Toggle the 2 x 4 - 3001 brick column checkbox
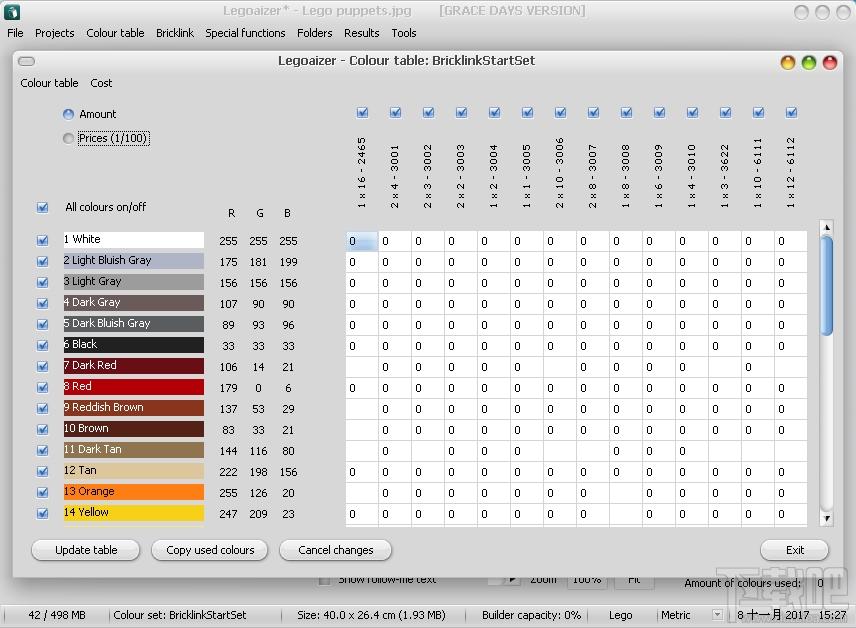The width and height of the screenshot is (856, 628). pyautogui.click(x=396, y=112)
